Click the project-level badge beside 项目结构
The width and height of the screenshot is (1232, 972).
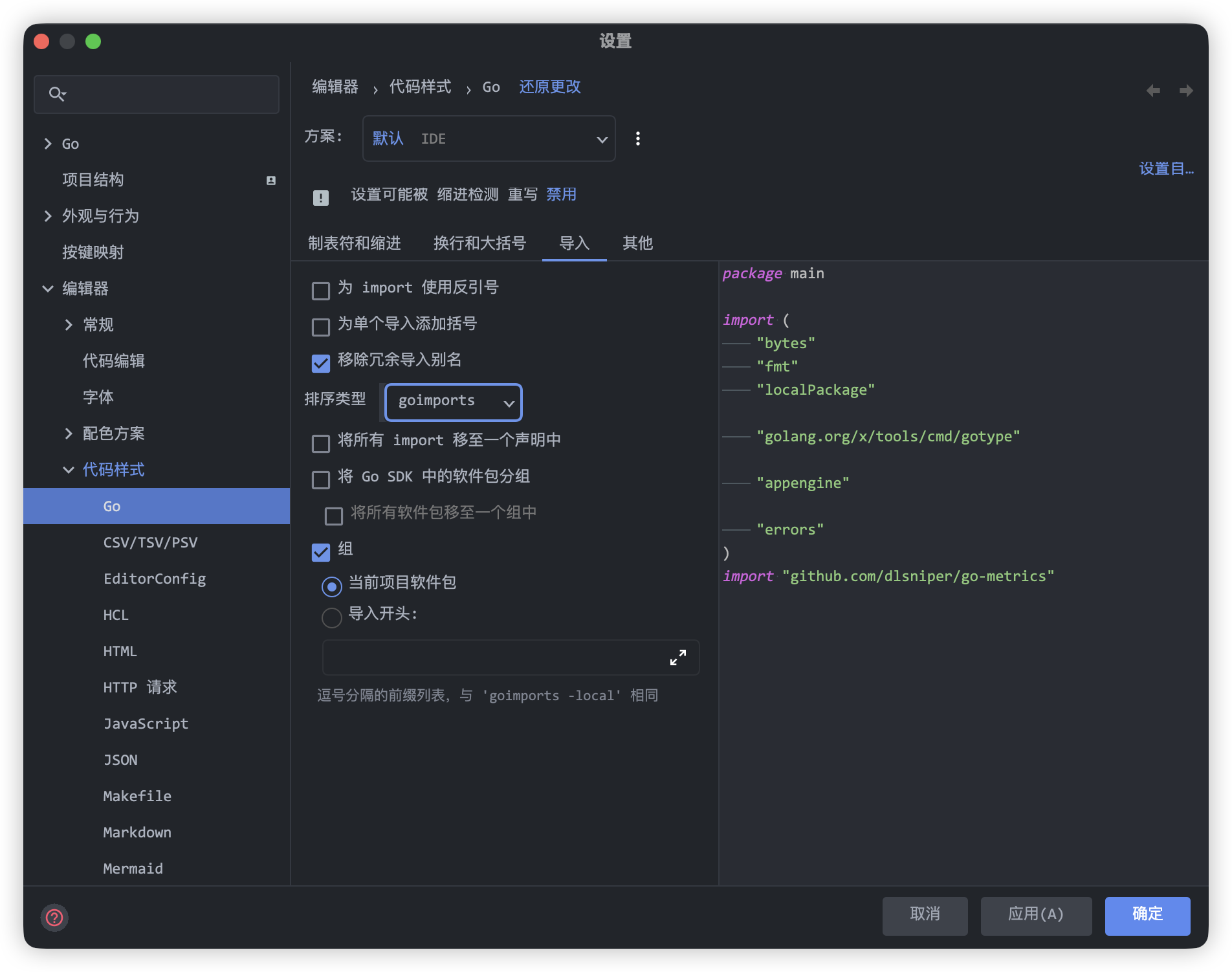point(271,181)
